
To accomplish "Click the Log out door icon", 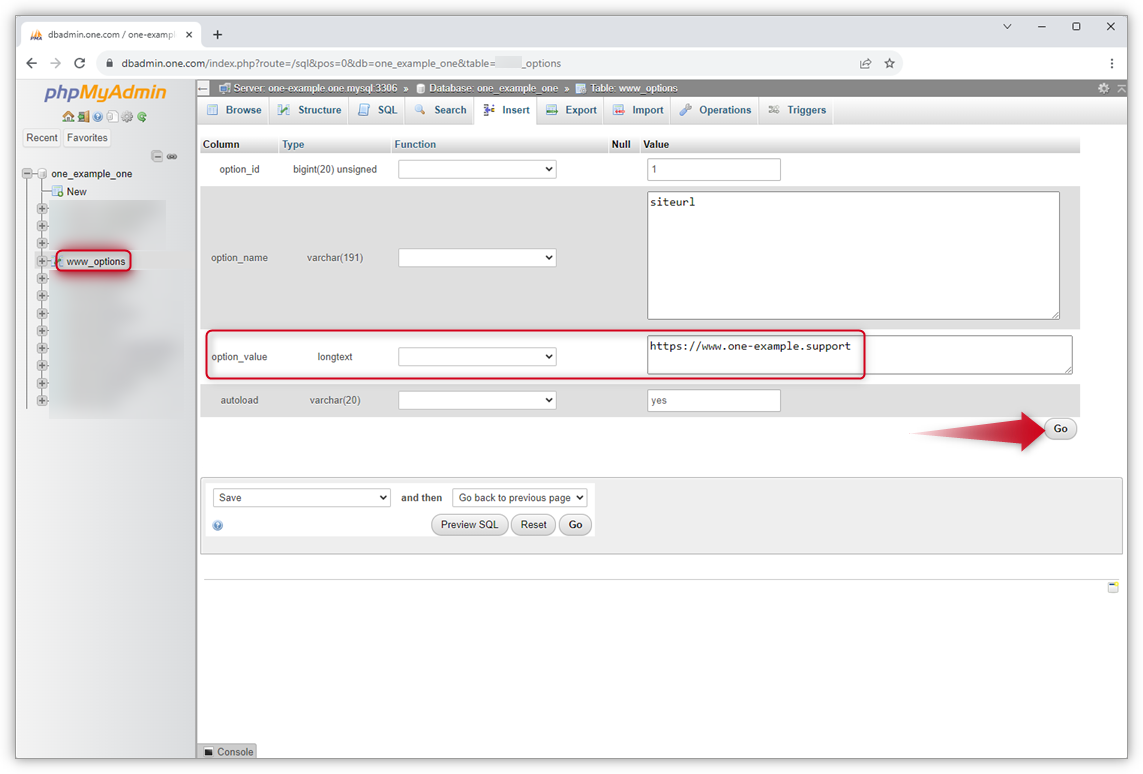I will point(83,117).
